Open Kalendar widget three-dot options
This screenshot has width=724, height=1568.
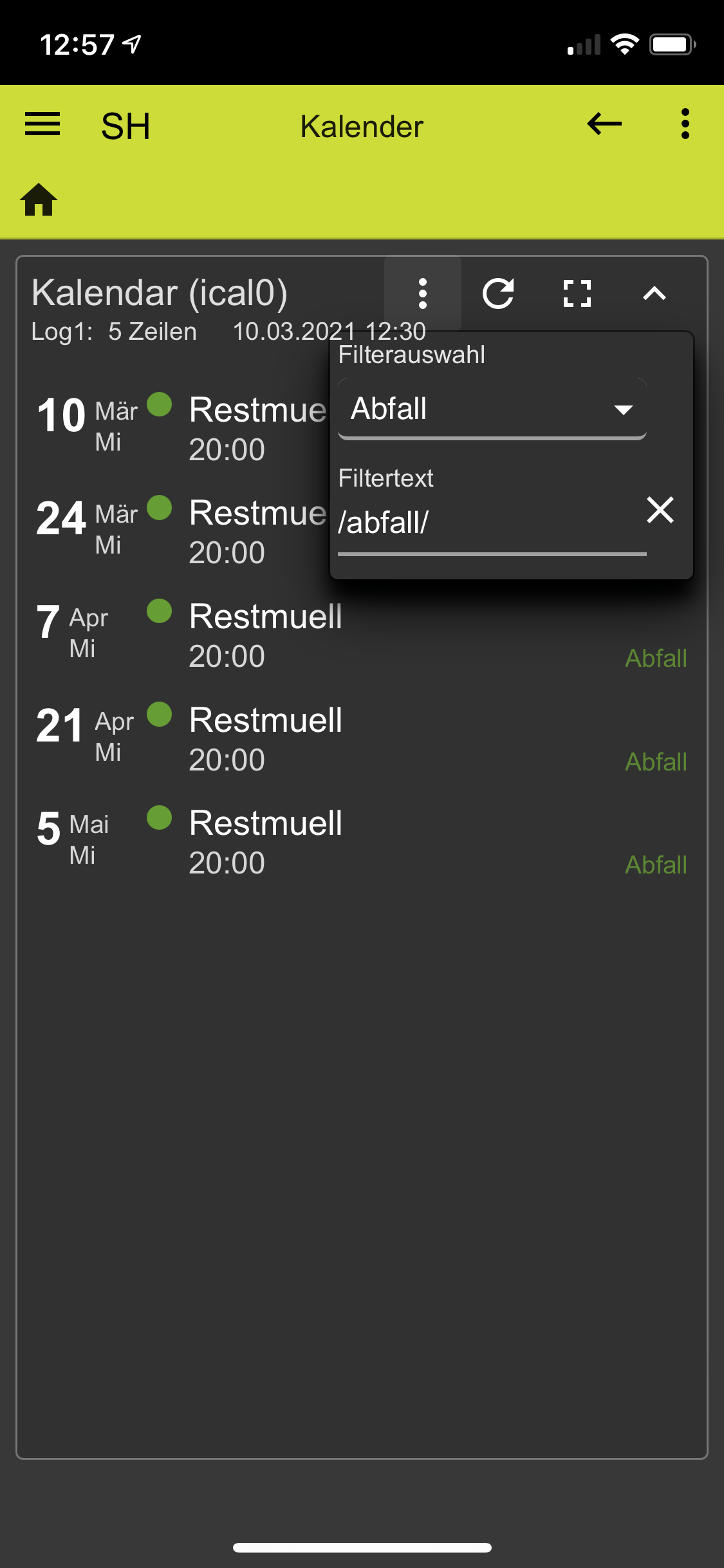(423, 294)
